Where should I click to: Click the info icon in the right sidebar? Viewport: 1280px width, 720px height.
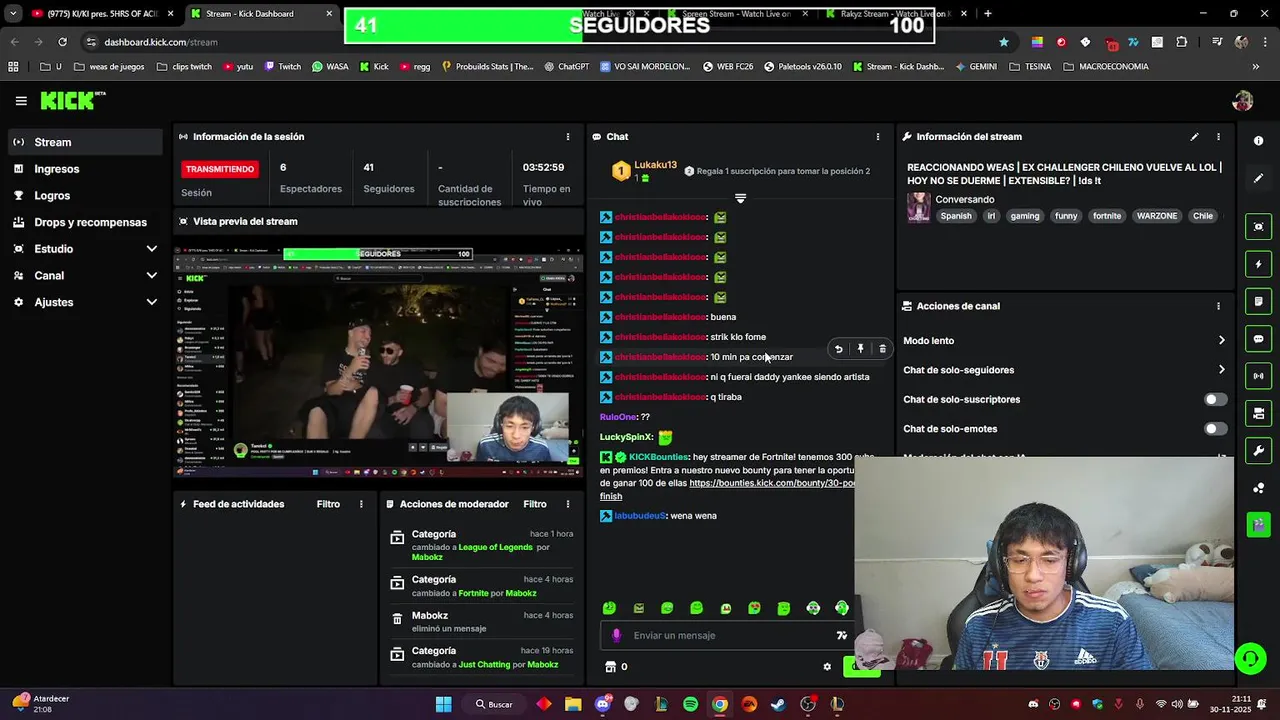click(1259, 141)
